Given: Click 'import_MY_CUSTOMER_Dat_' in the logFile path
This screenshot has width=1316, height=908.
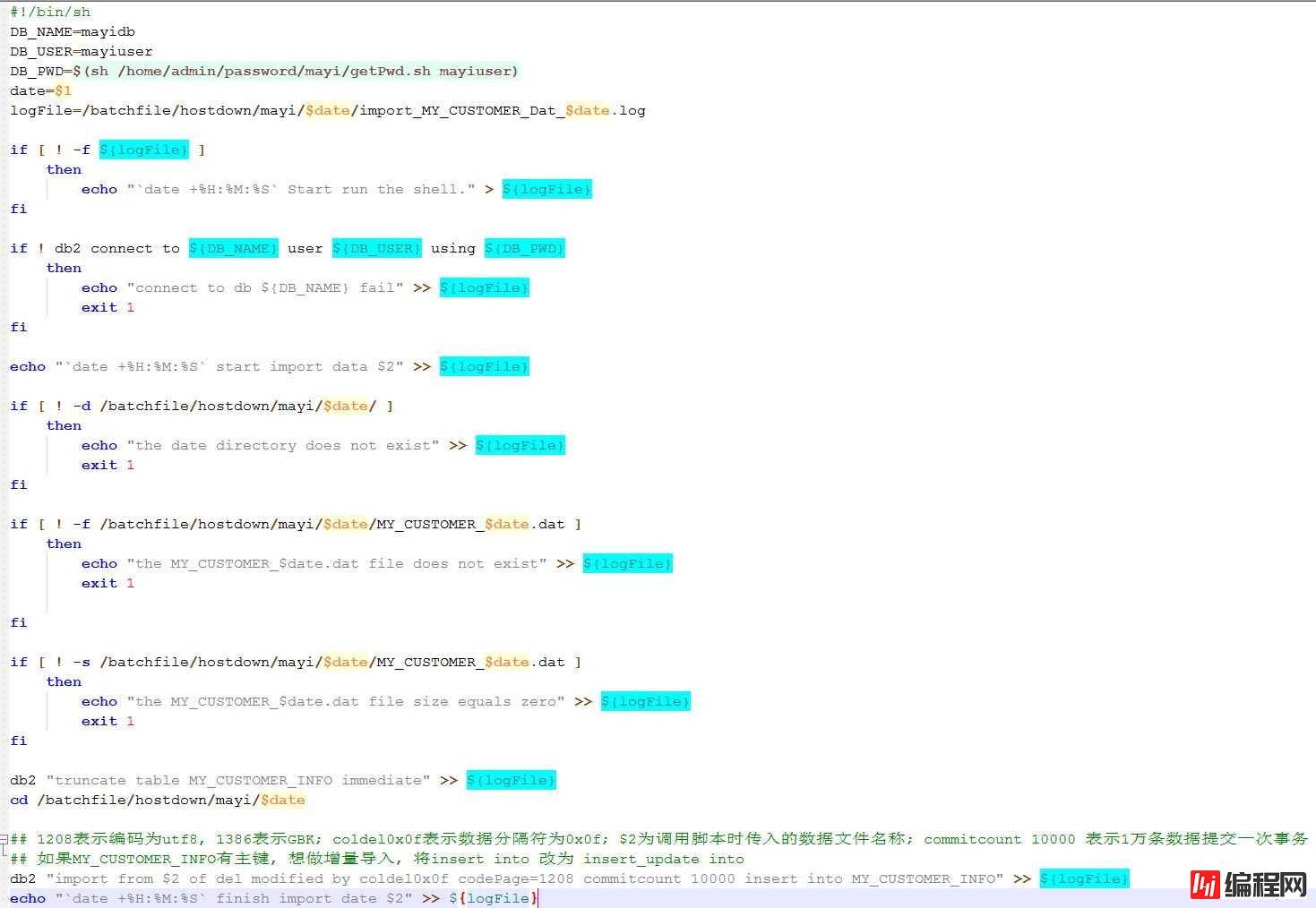Looking at the screenshot, I should pos(462,110).
